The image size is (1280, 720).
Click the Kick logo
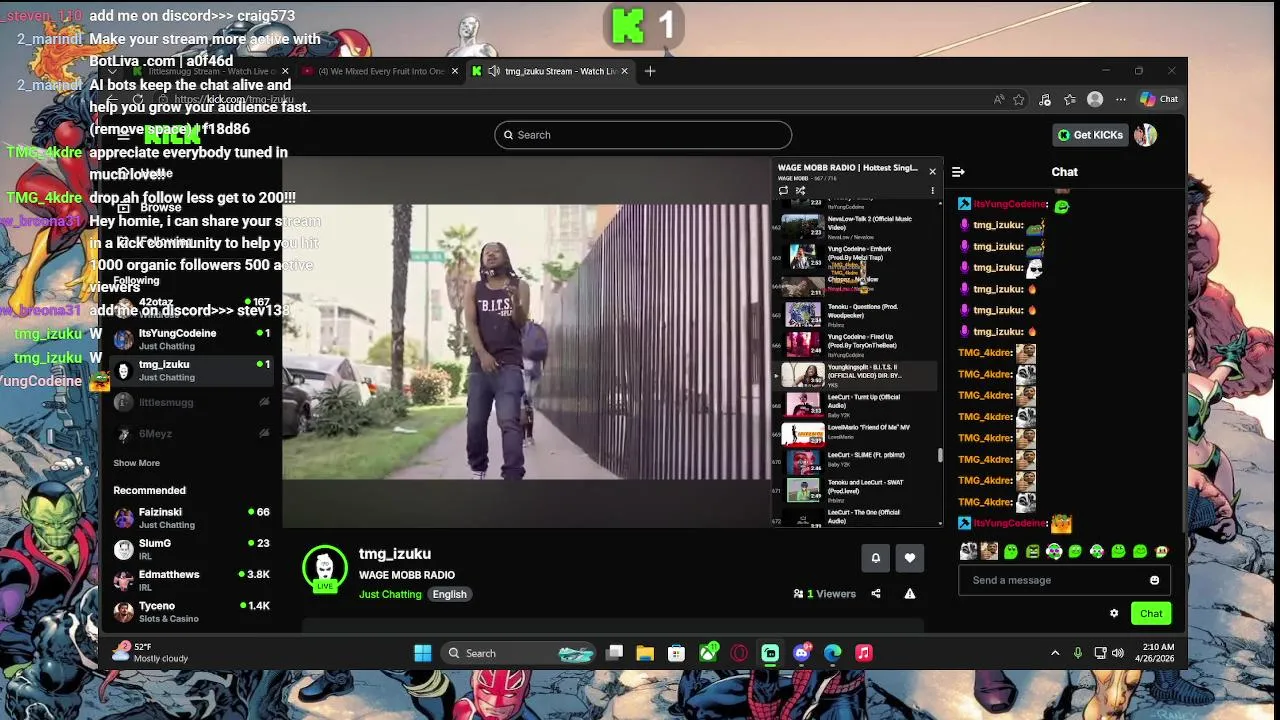coord(172,135)
